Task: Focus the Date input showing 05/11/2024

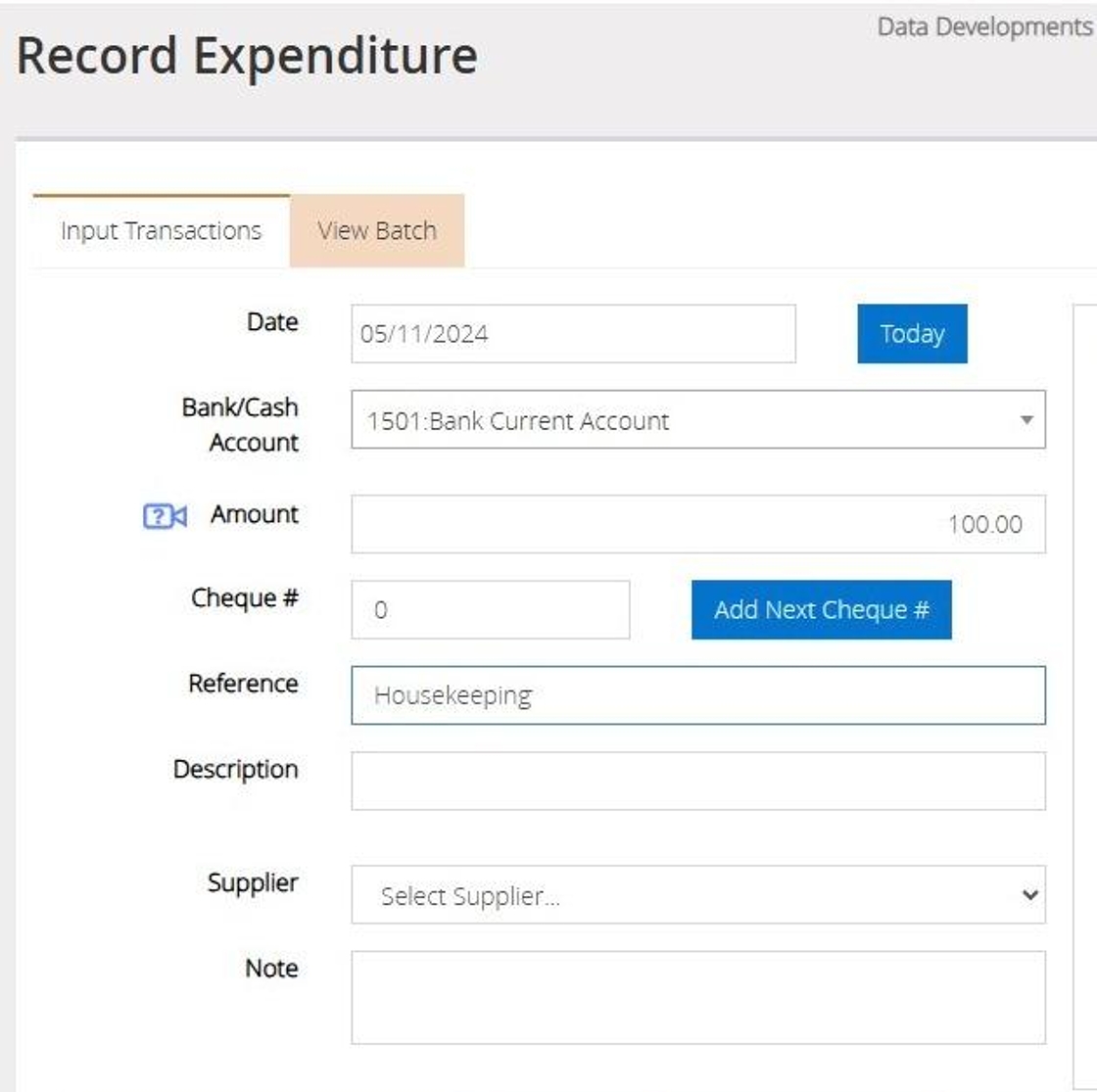Action: [x=573, y=334]
